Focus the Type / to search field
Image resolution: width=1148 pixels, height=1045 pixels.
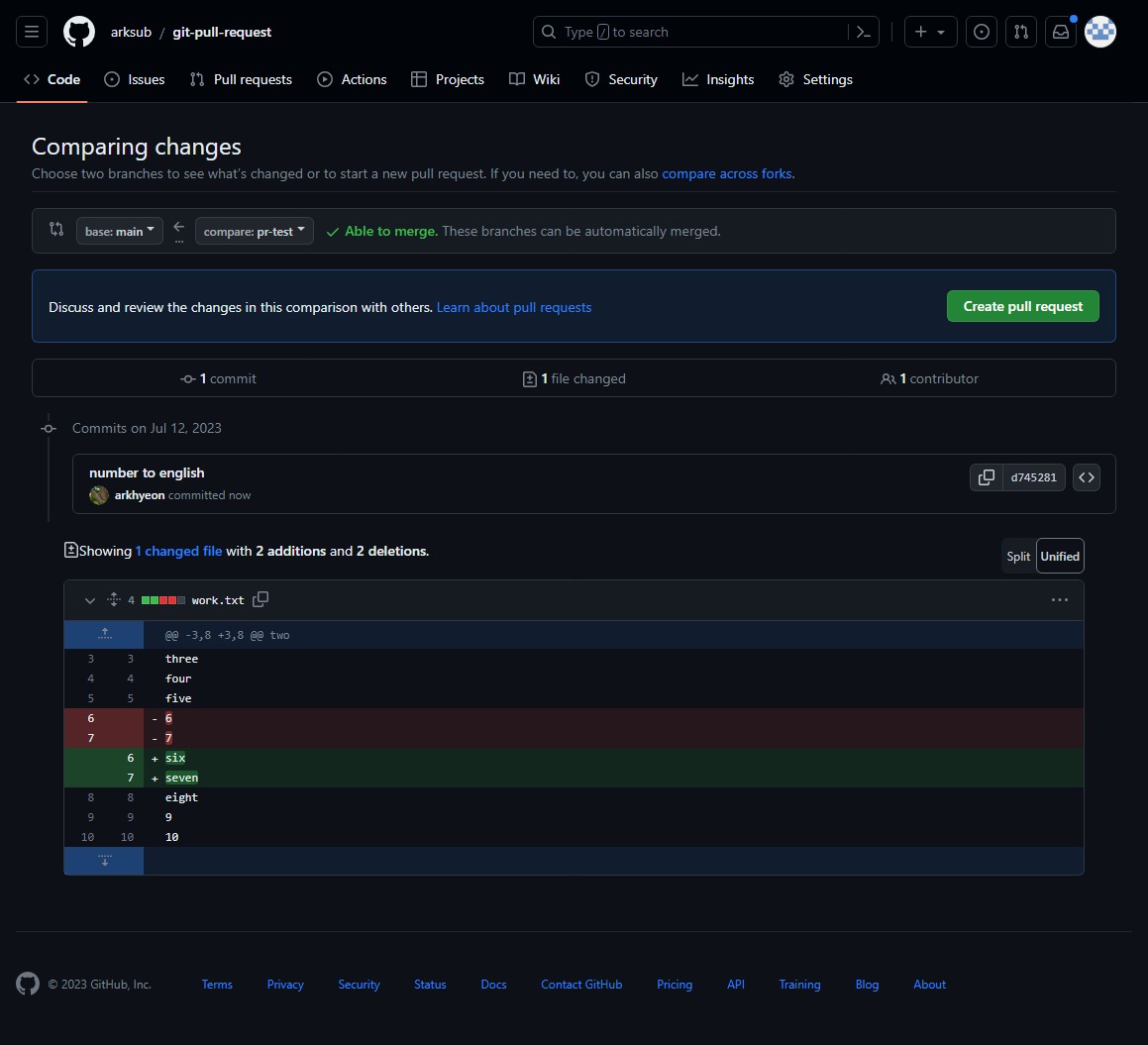[706, 32]
